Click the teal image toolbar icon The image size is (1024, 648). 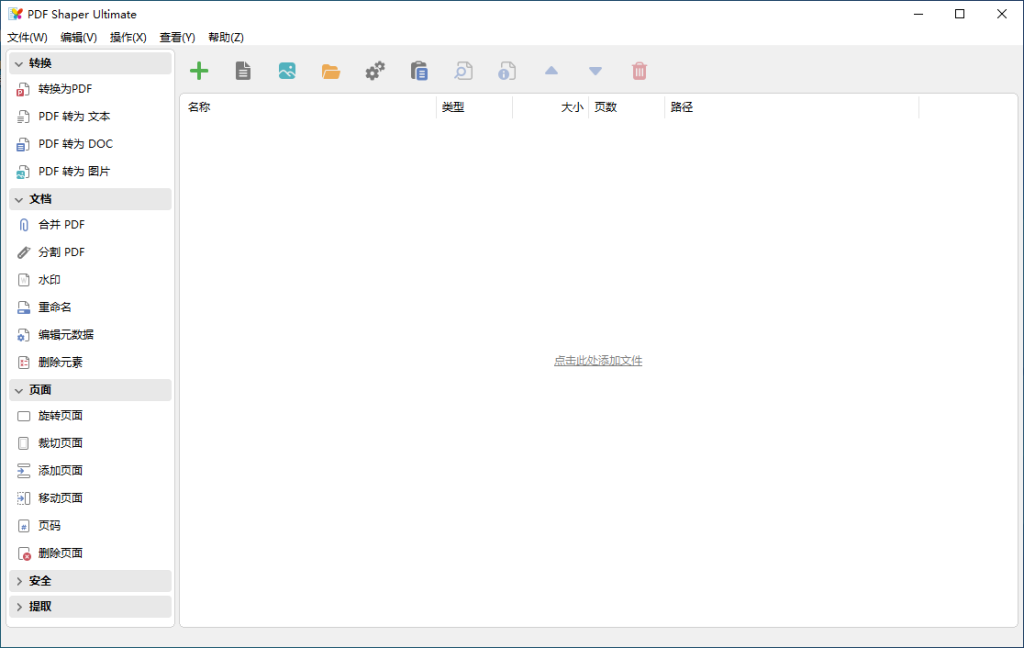[287, 71]
